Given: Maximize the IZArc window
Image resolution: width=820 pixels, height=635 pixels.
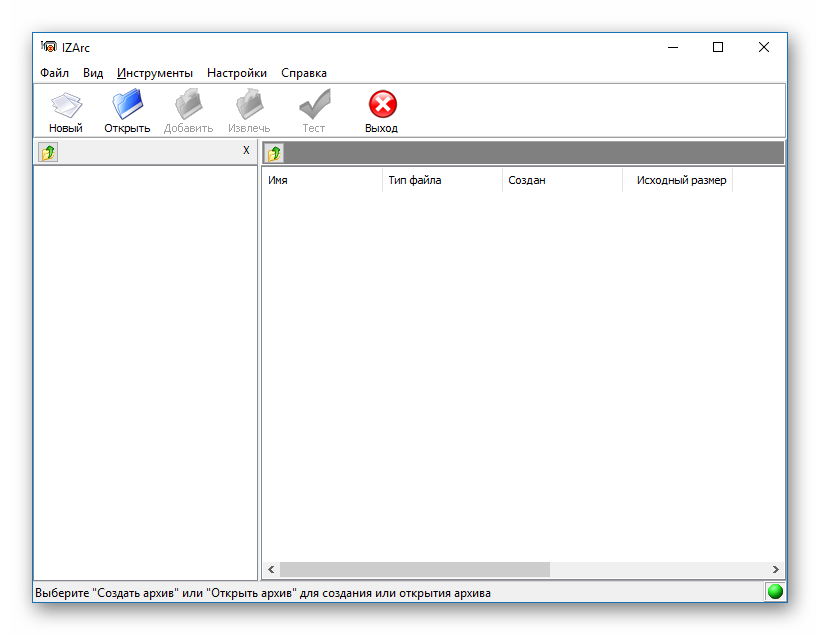Looking at the screenshot, I should click(x=718, y=48).
